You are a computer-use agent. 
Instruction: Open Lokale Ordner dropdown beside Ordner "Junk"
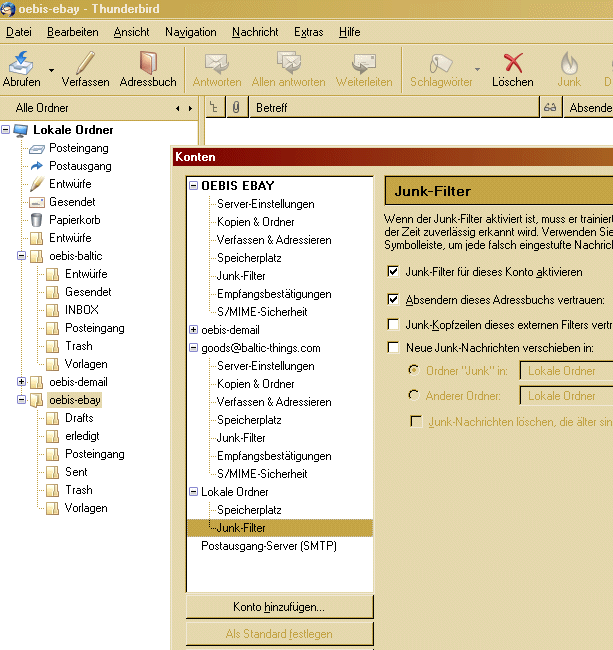566,371
